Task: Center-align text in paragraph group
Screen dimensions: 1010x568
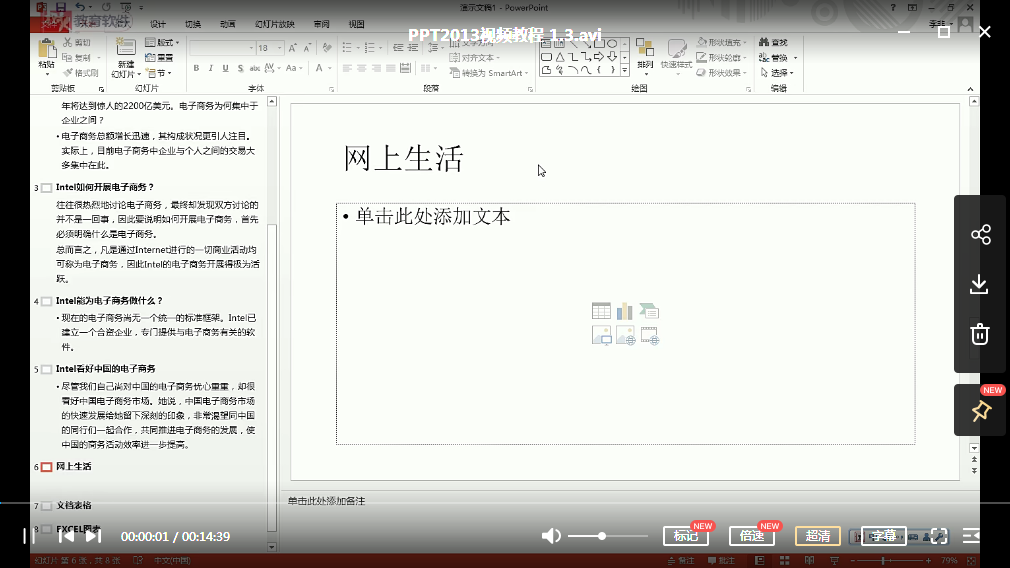Action: [361, 68]
